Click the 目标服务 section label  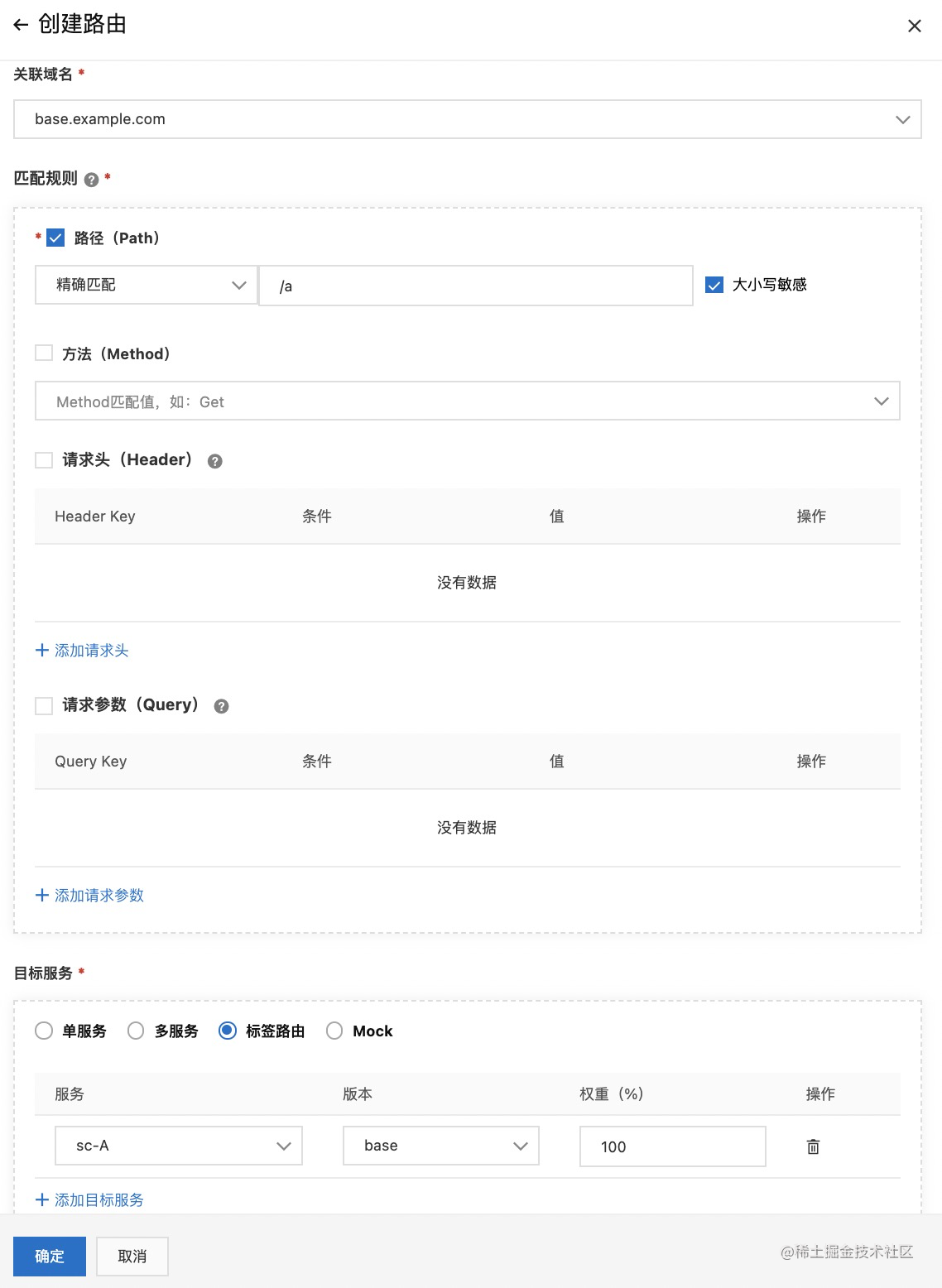coord(43,973)
